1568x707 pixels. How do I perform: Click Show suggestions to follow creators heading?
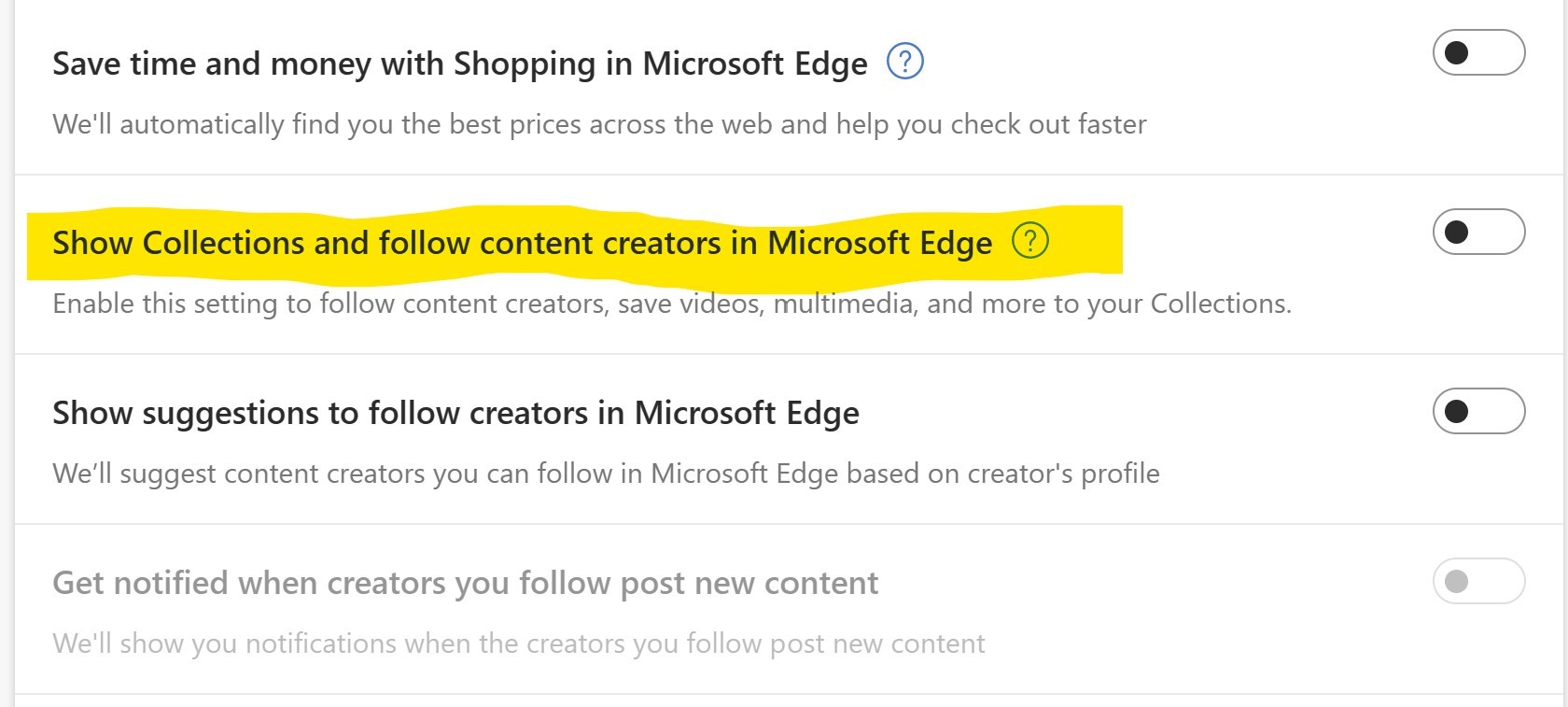(455, 413)
